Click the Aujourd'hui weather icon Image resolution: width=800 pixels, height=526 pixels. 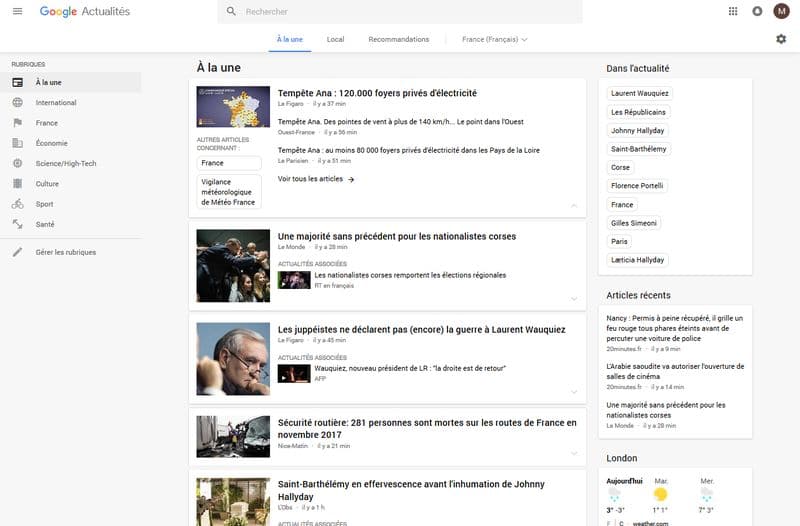[614, 494]
